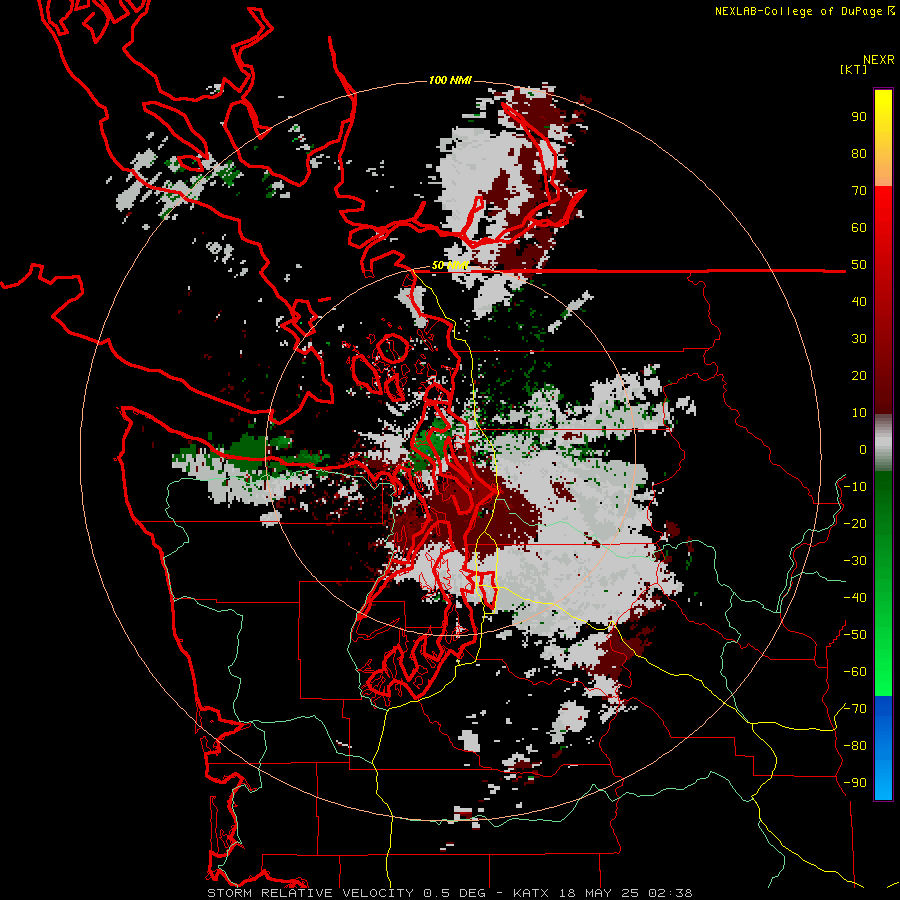Click the positive 50 value on velocity scale
Image resolution: width=900 pixels, height=900 pixels.
click(x=859, y=265)
